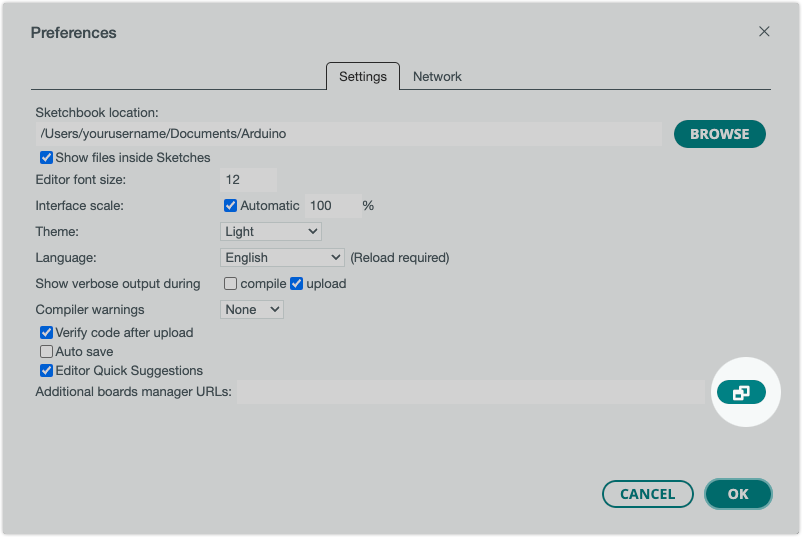This screenshot has width=802, height=537.
Task: Switch to the Network tab
Action: (x=437, y=77)
